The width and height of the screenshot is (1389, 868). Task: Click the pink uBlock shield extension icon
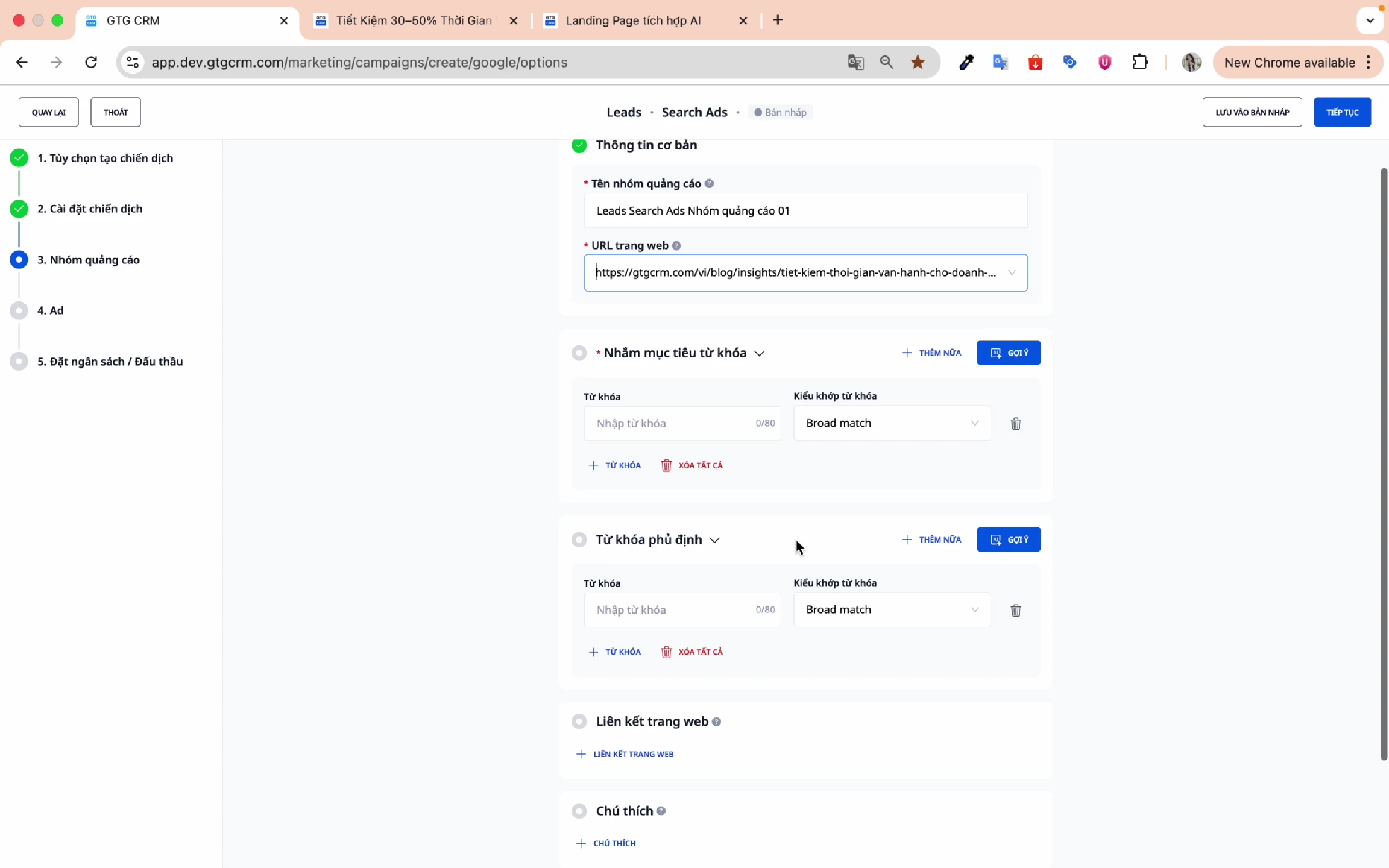click(1104, 62)
